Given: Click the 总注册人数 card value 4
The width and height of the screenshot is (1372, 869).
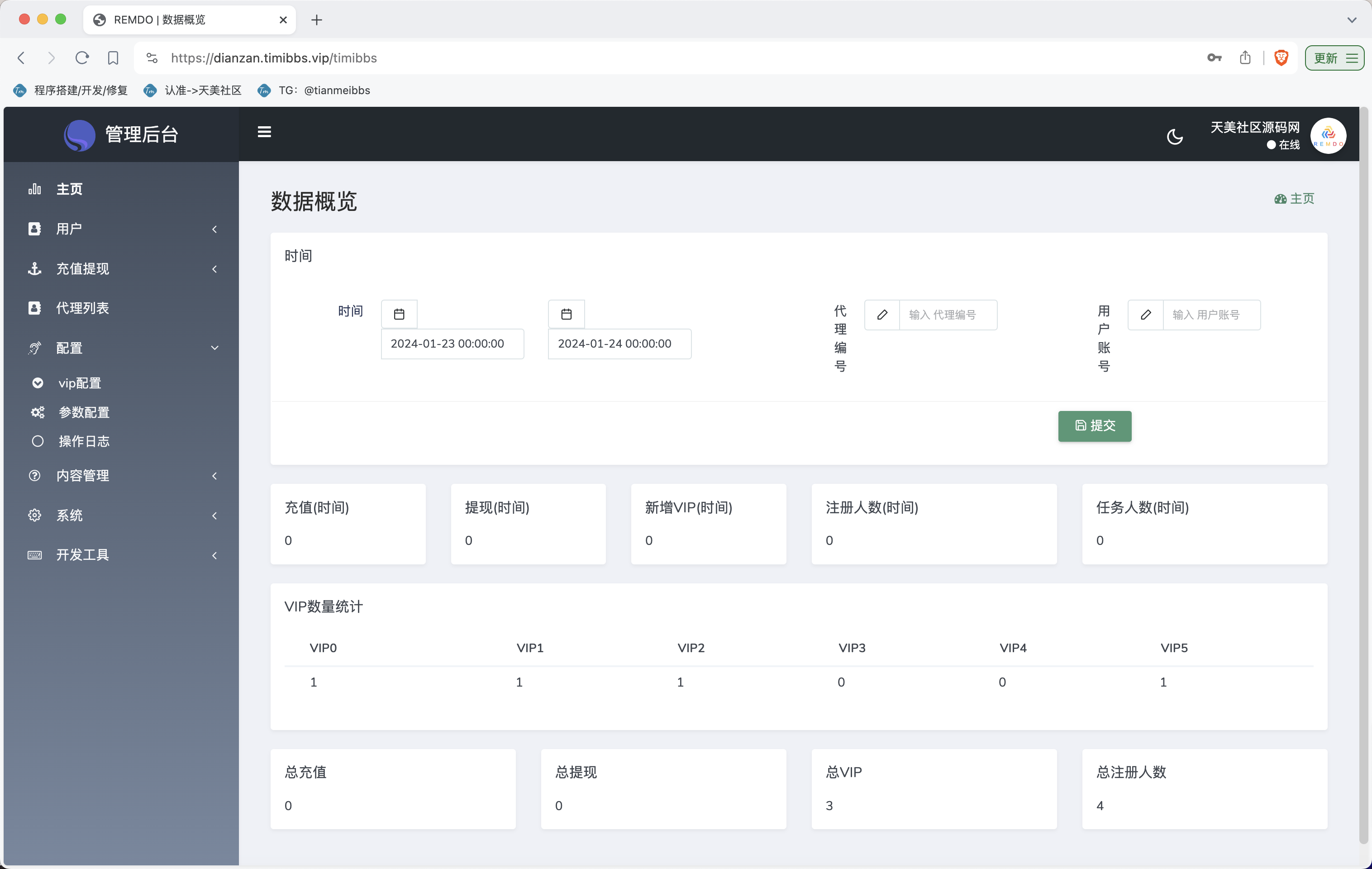Looking at the screenshot, I should point(1100,805).
